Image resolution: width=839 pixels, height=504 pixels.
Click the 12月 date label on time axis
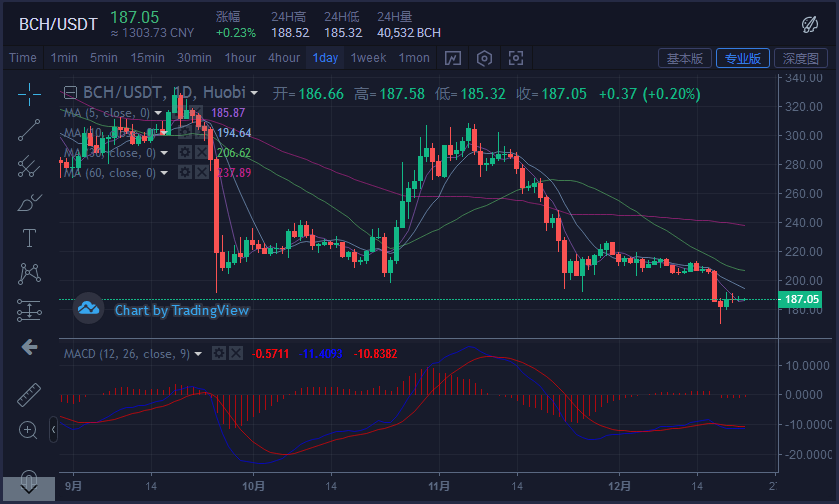point(619,486)
